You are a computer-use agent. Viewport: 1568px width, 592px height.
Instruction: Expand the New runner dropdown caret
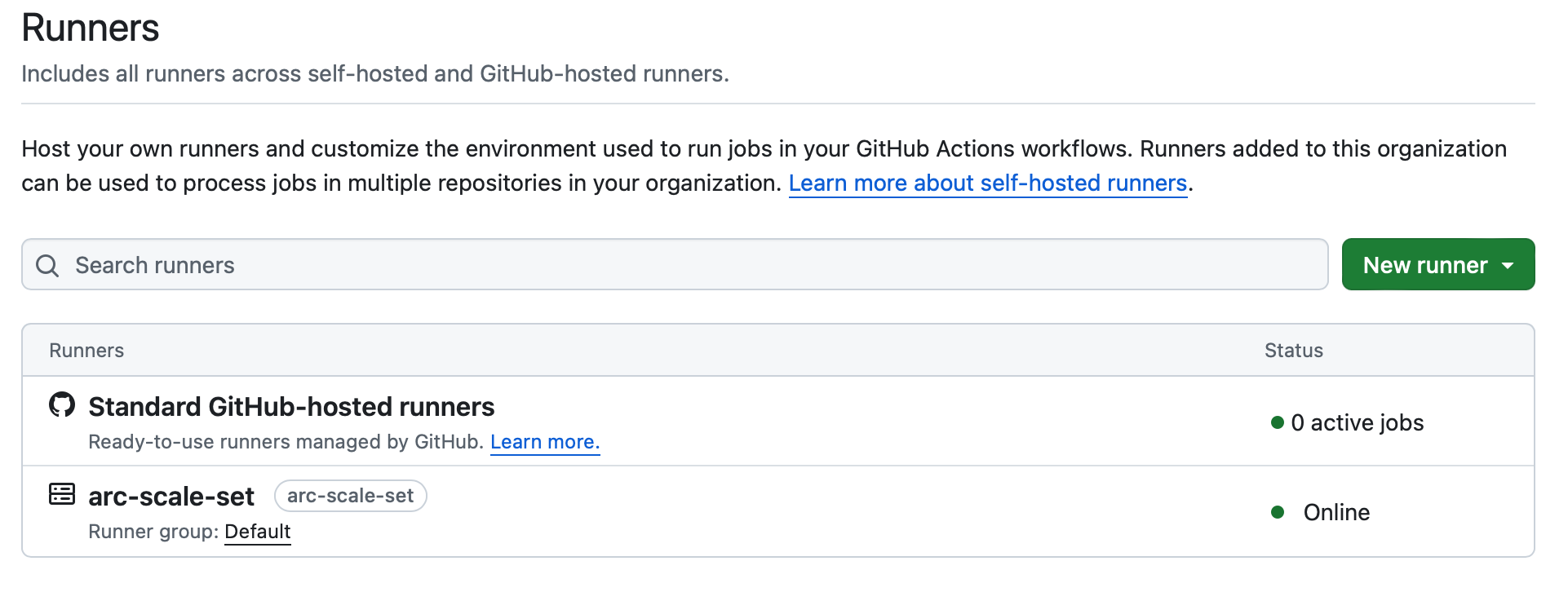[x=1508, y=266]
